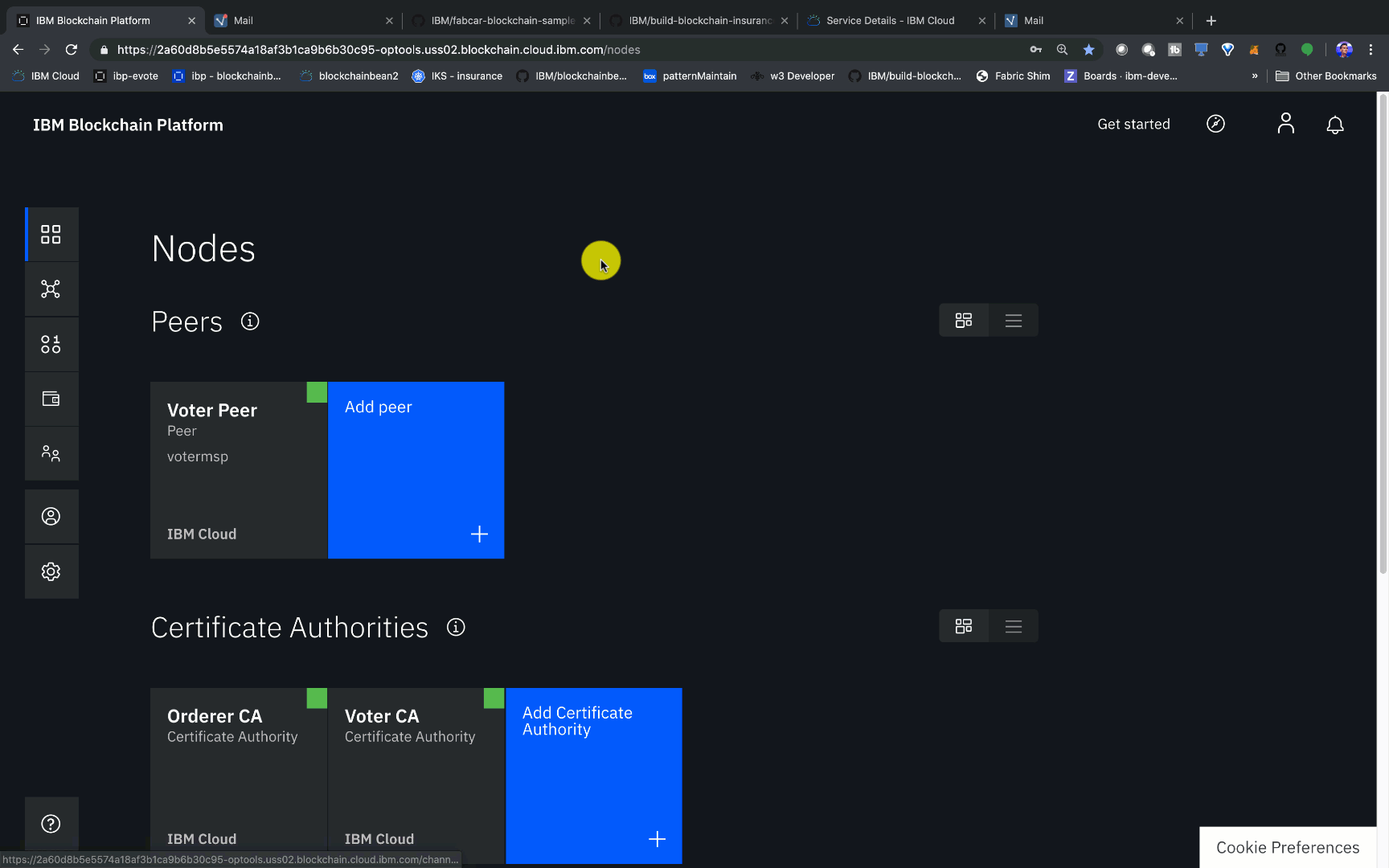
Task: Switch to IBM/build-blockchain-insurance tab
Action: pos(699,20)
